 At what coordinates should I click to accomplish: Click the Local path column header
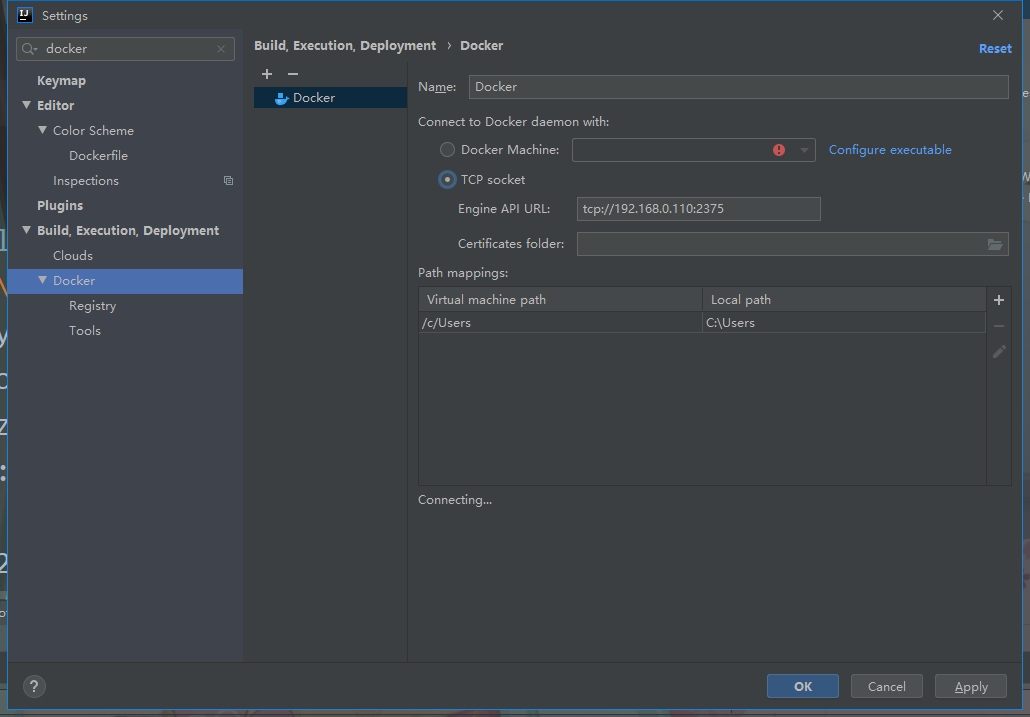844,299
